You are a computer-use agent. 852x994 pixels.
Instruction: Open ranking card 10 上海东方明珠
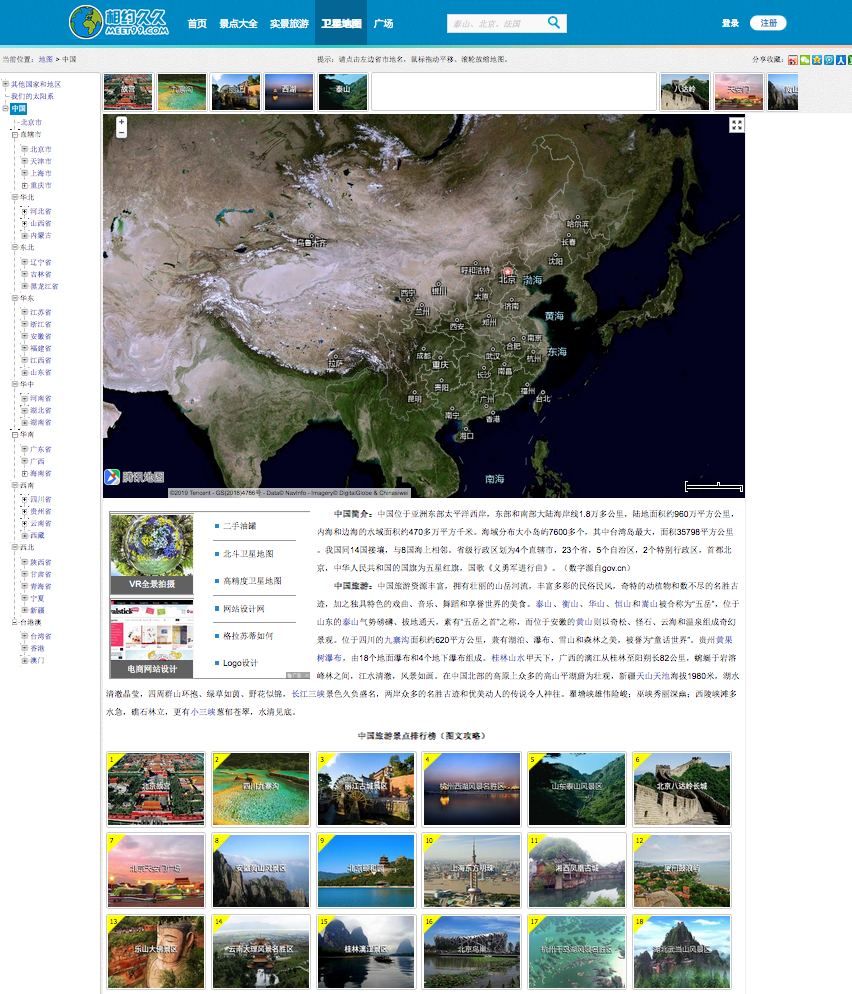pos(472,870)
